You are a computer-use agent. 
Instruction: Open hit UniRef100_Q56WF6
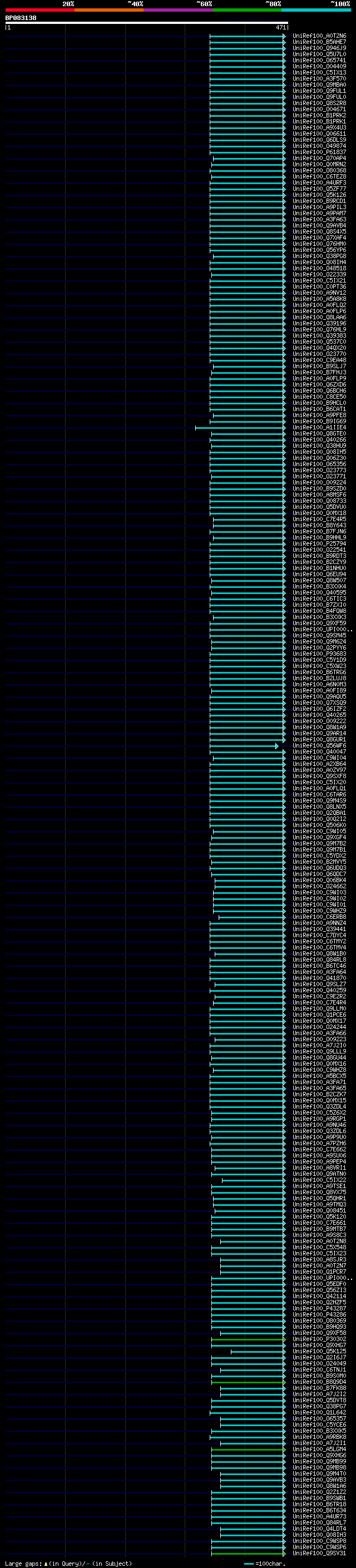319,746
